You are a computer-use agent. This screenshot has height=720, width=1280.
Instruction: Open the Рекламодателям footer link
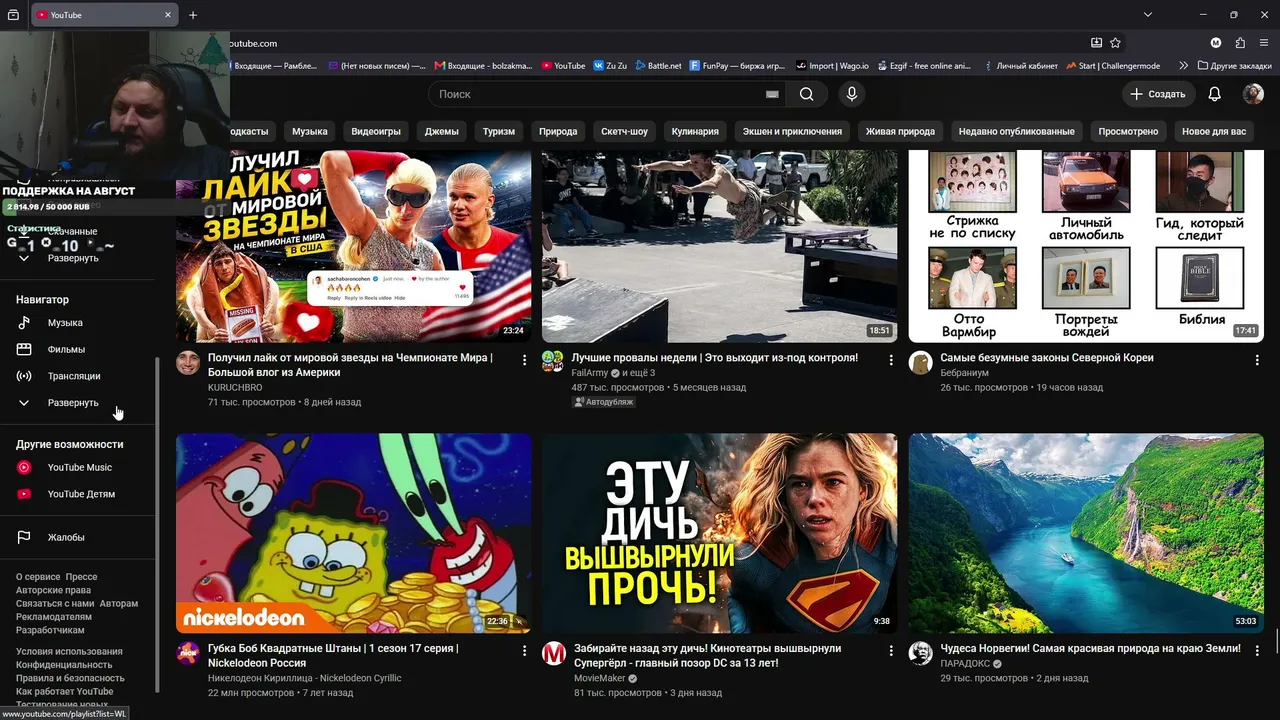click(54, 617)
